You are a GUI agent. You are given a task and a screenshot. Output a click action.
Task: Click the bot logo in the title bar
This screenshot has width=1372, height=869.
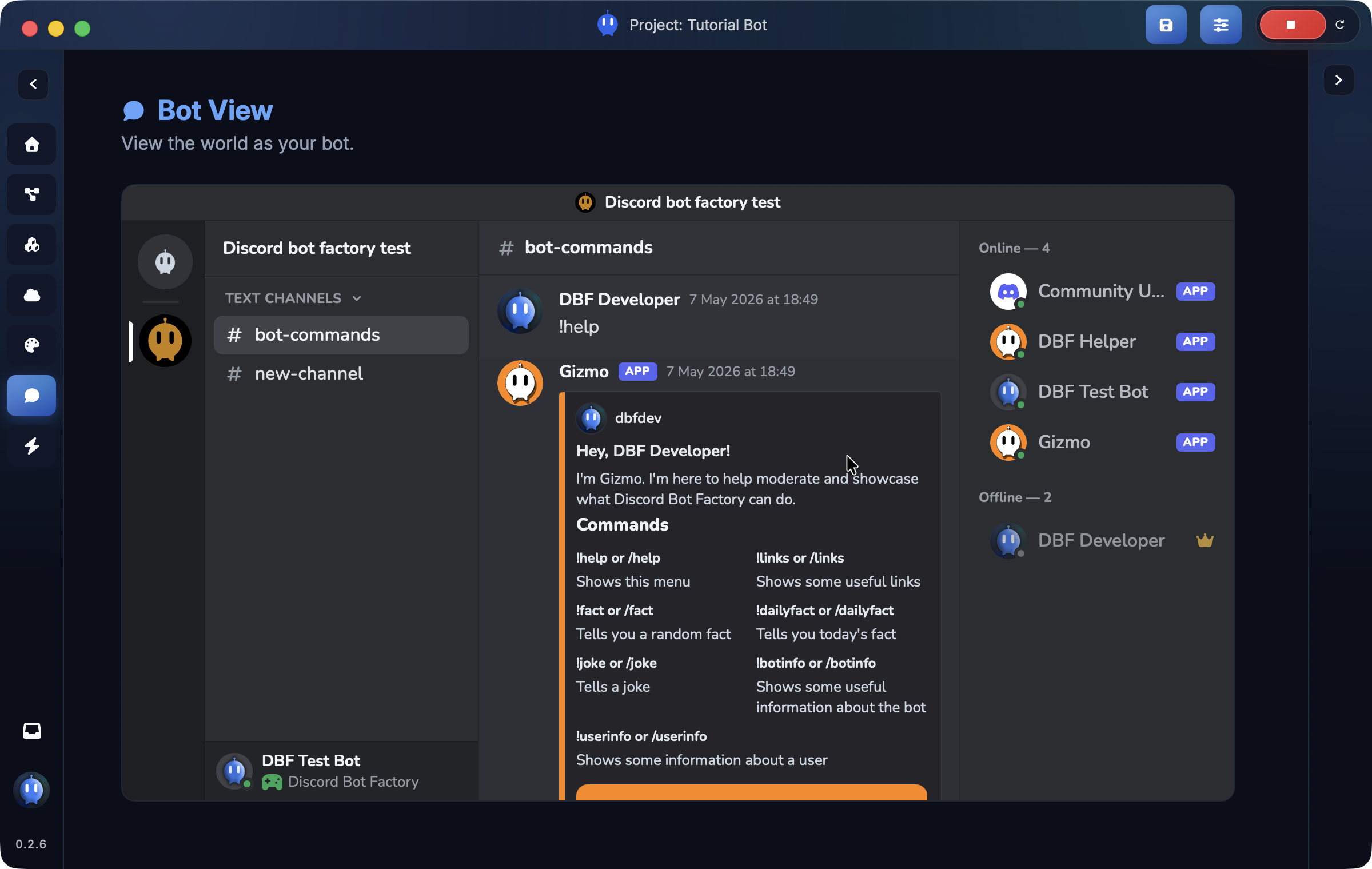(x=607, y=24)
